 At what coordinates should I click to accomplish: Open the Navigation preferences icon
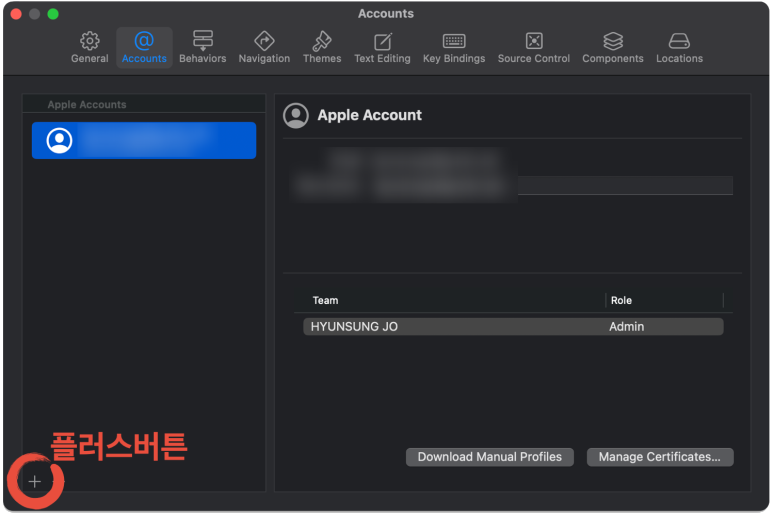pos(264,41)
